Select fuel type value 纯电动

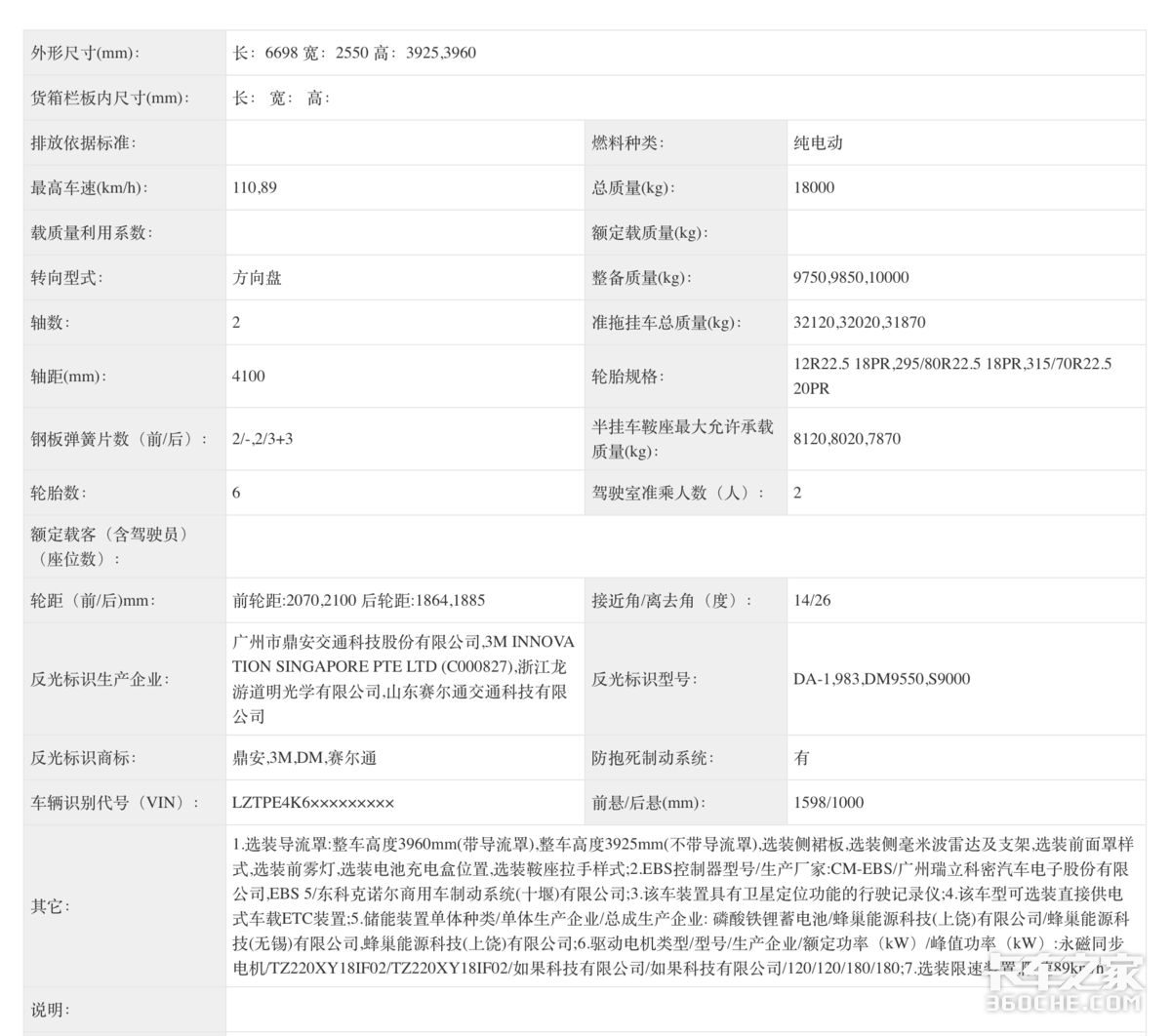[x=818, y=142]
